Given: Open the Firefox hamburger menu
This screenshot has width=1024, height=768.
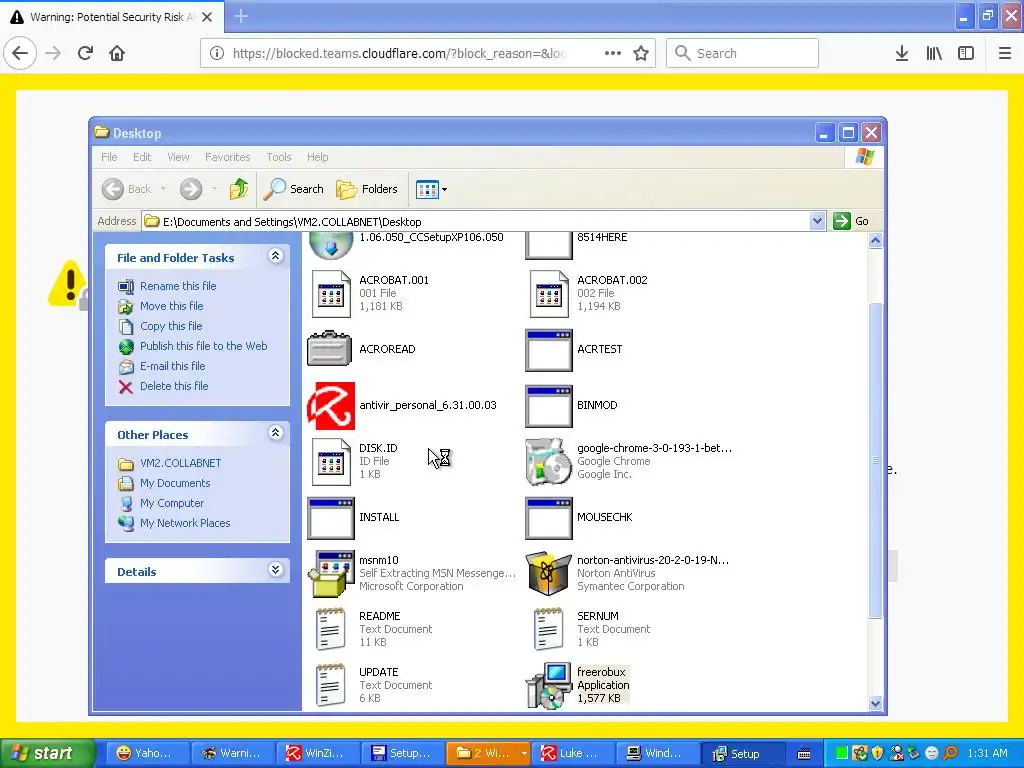Looking at the screenshot, I should pyautogui.click(x=1004, y=53).
